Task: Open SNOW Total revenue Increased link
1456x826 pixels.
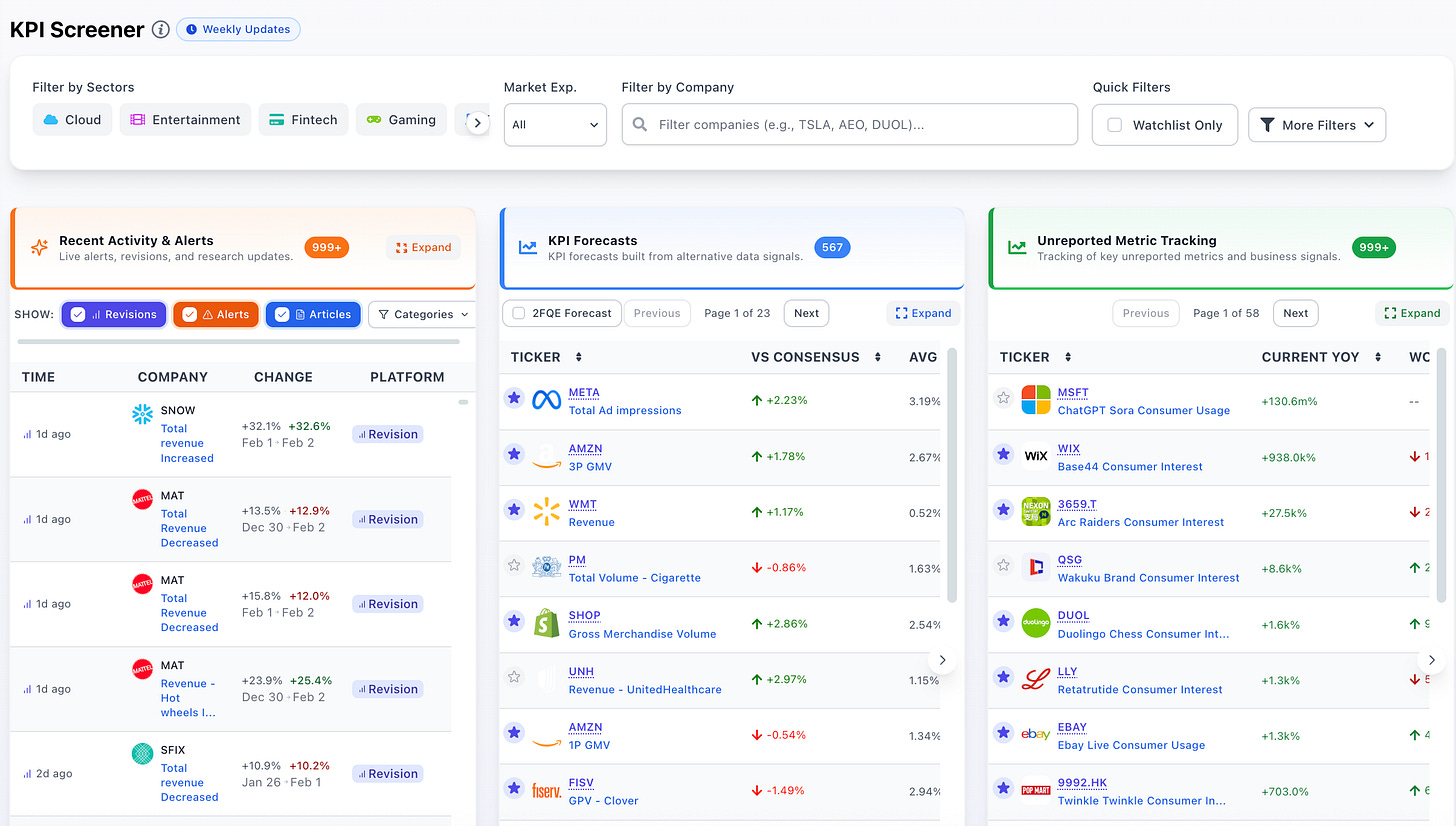Action: 187,443
